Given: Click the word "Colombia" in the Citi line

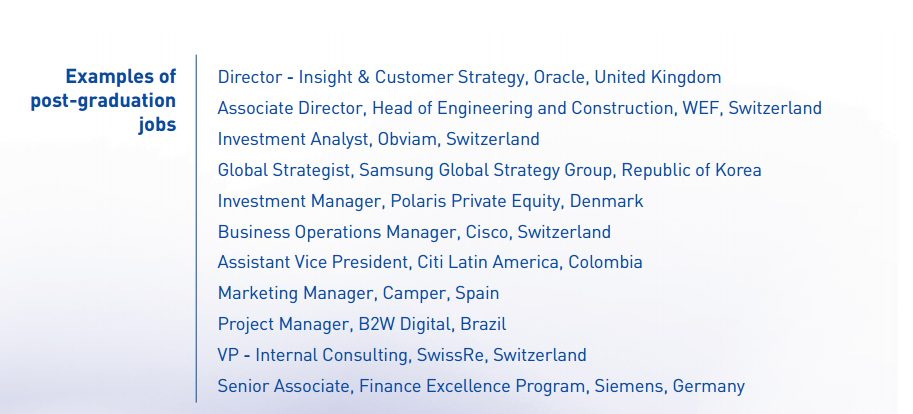Looking at the screenshot, I should [605, 263].
